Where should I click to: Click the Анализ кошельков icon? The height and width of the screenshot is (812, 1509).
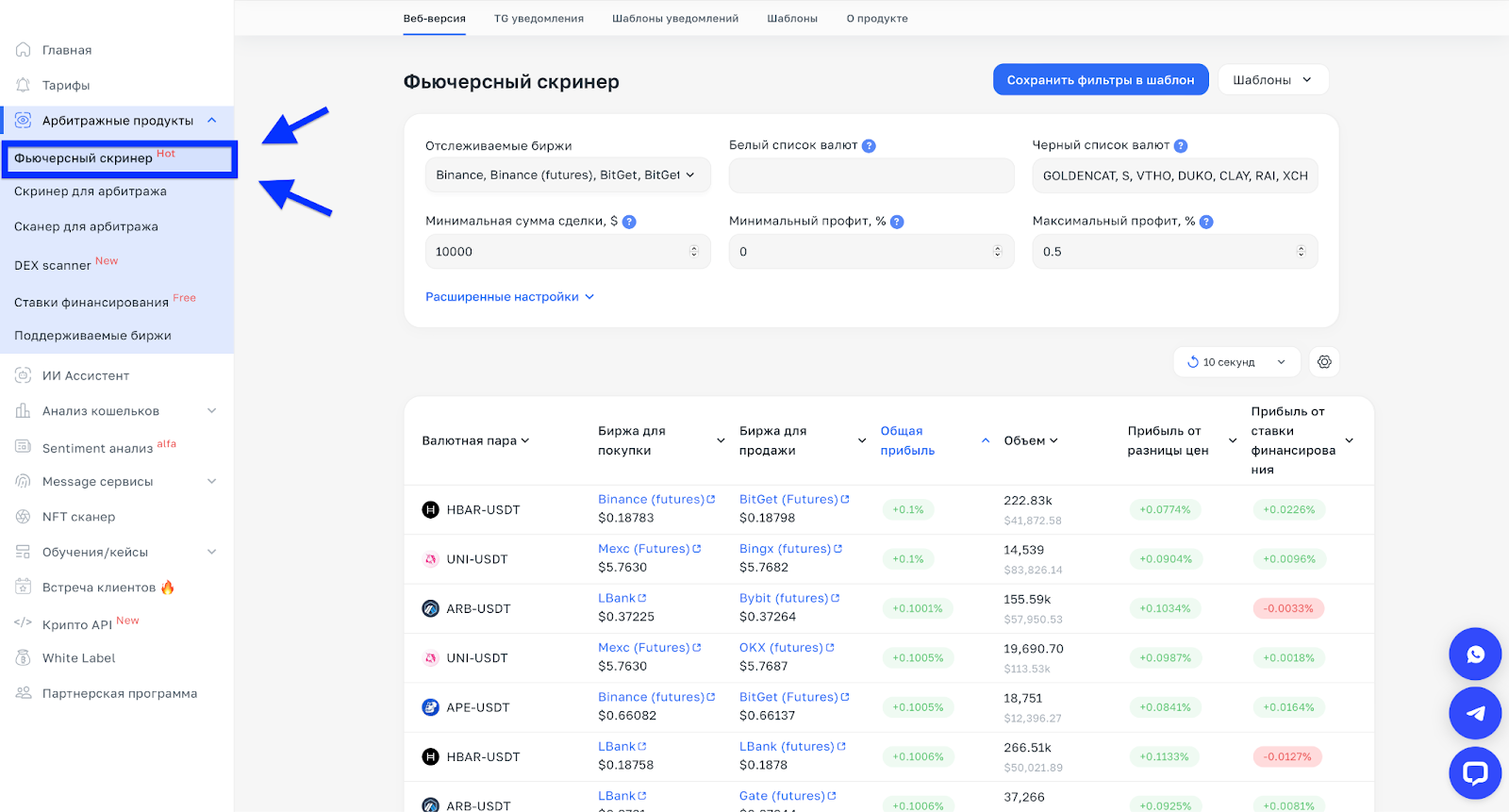click(23, 411)
